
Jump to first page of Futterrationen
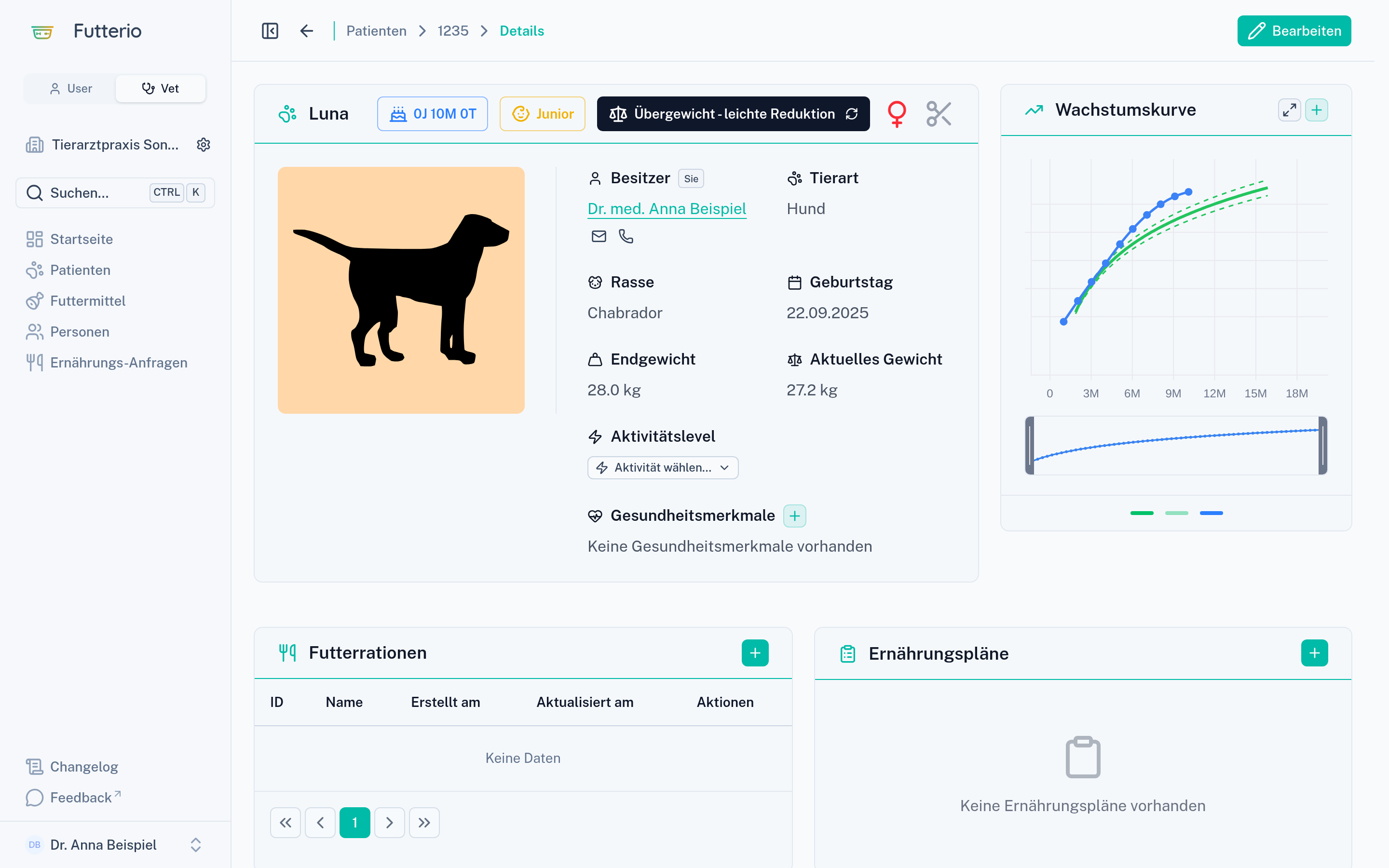coord(285,823)
